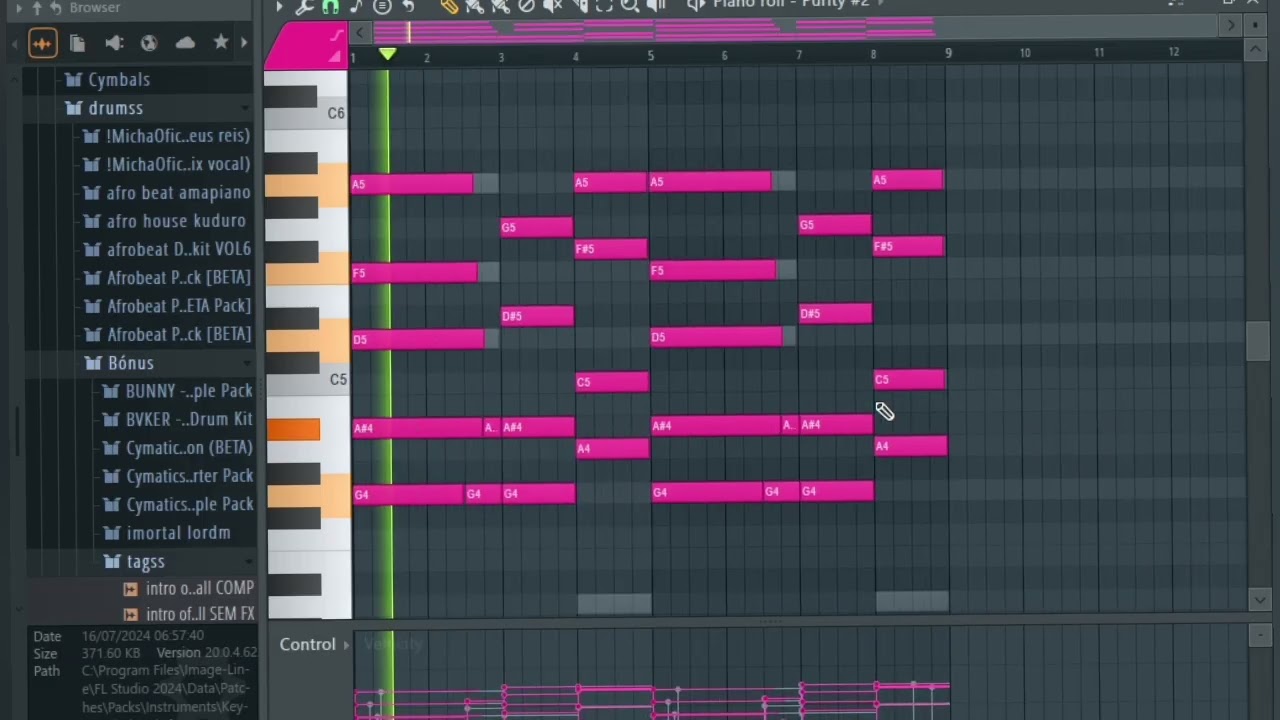
Task: Open the globe Library tab icon
Action: point(149,43)
